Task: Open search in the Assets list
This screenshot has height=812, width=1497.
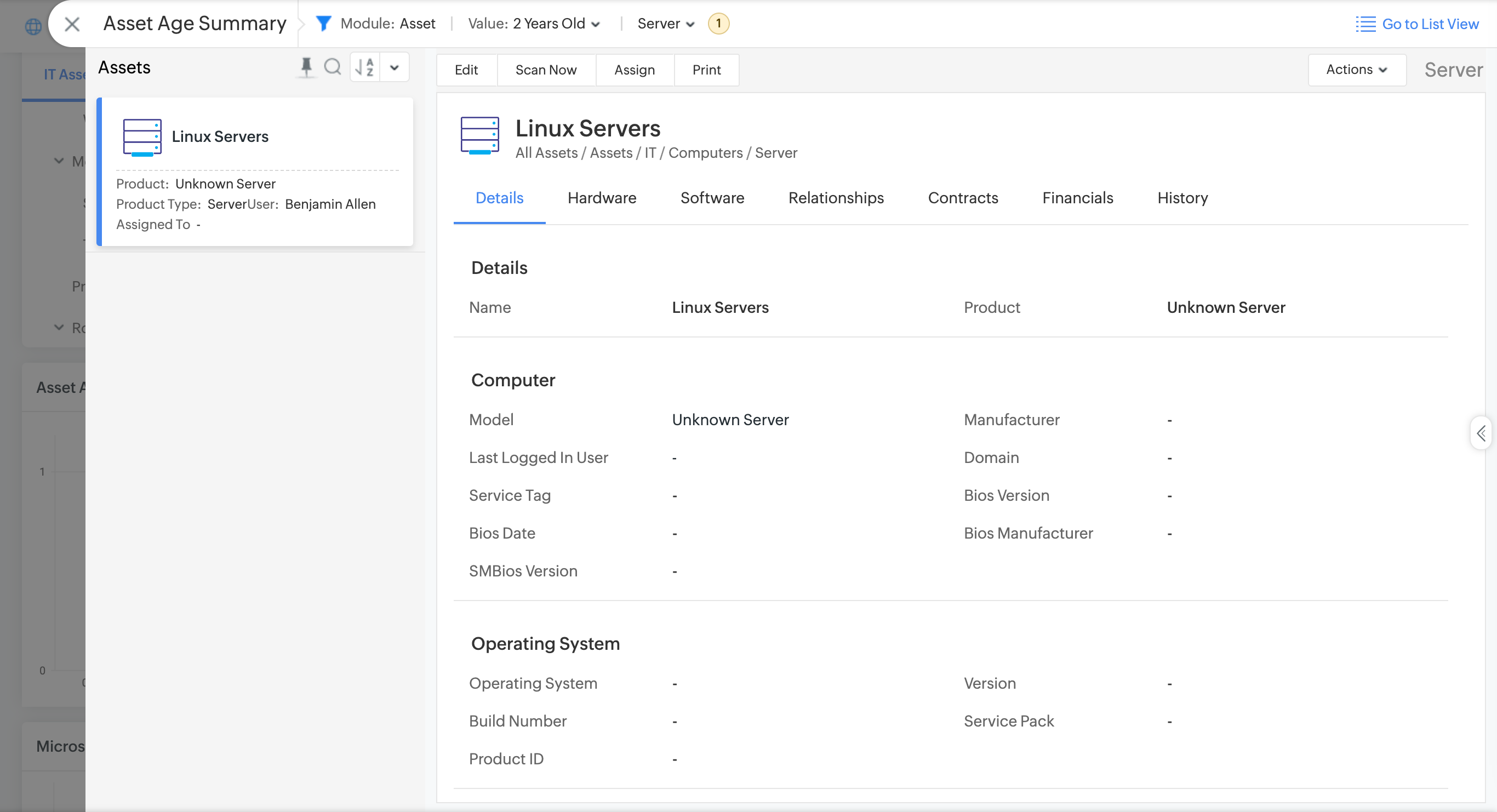Action: [333, 67]
